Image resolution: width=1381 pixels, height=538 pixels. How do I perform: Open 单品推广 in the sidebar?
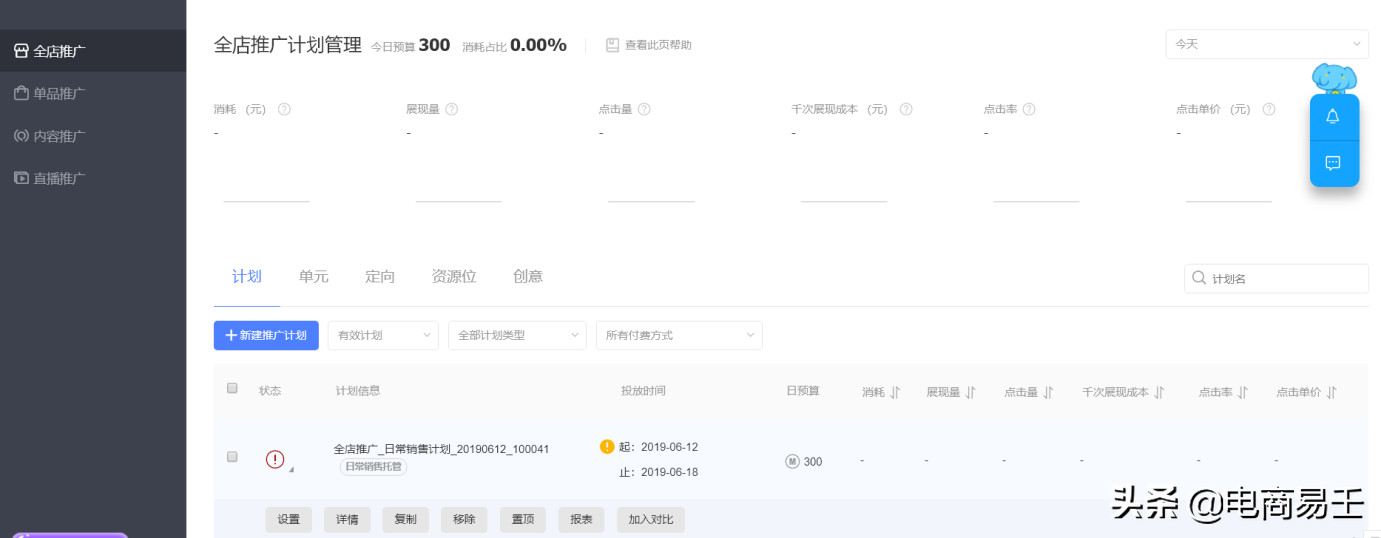click(93, 93)
